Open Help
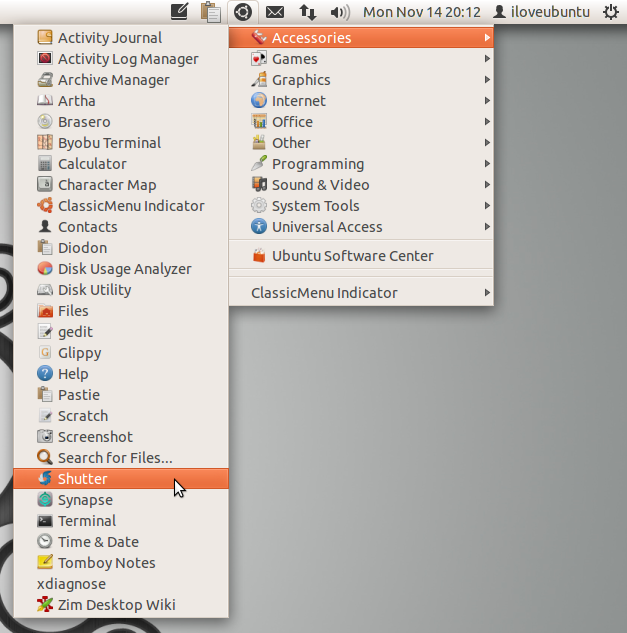The width and height of the screenshot is (627, 633). [x=121, y=373]
